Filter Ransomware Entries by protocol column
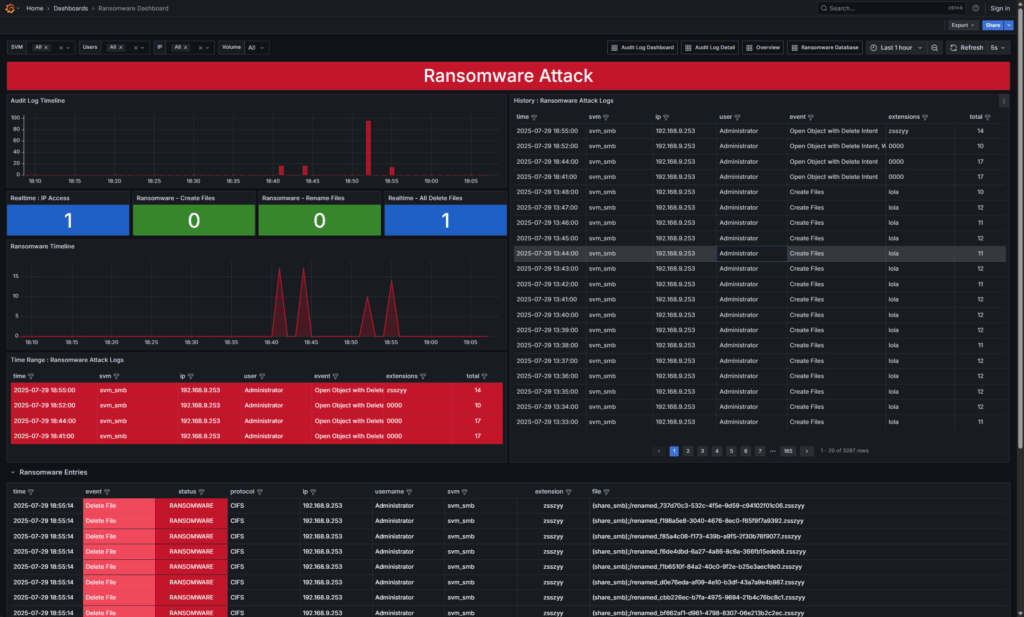The image size is (1024, 617). click(x=259, y=492)
